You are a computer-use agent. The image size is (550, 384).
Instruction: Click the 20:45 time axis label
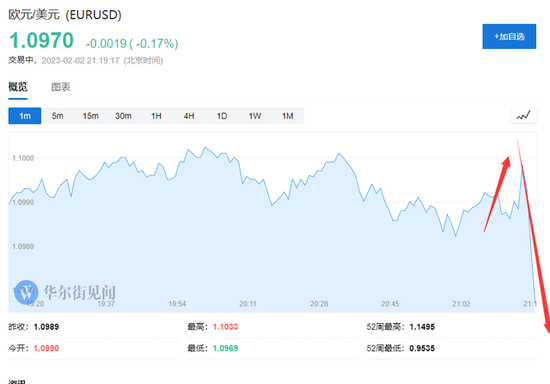pyautogui.click(x=390, y=304)
